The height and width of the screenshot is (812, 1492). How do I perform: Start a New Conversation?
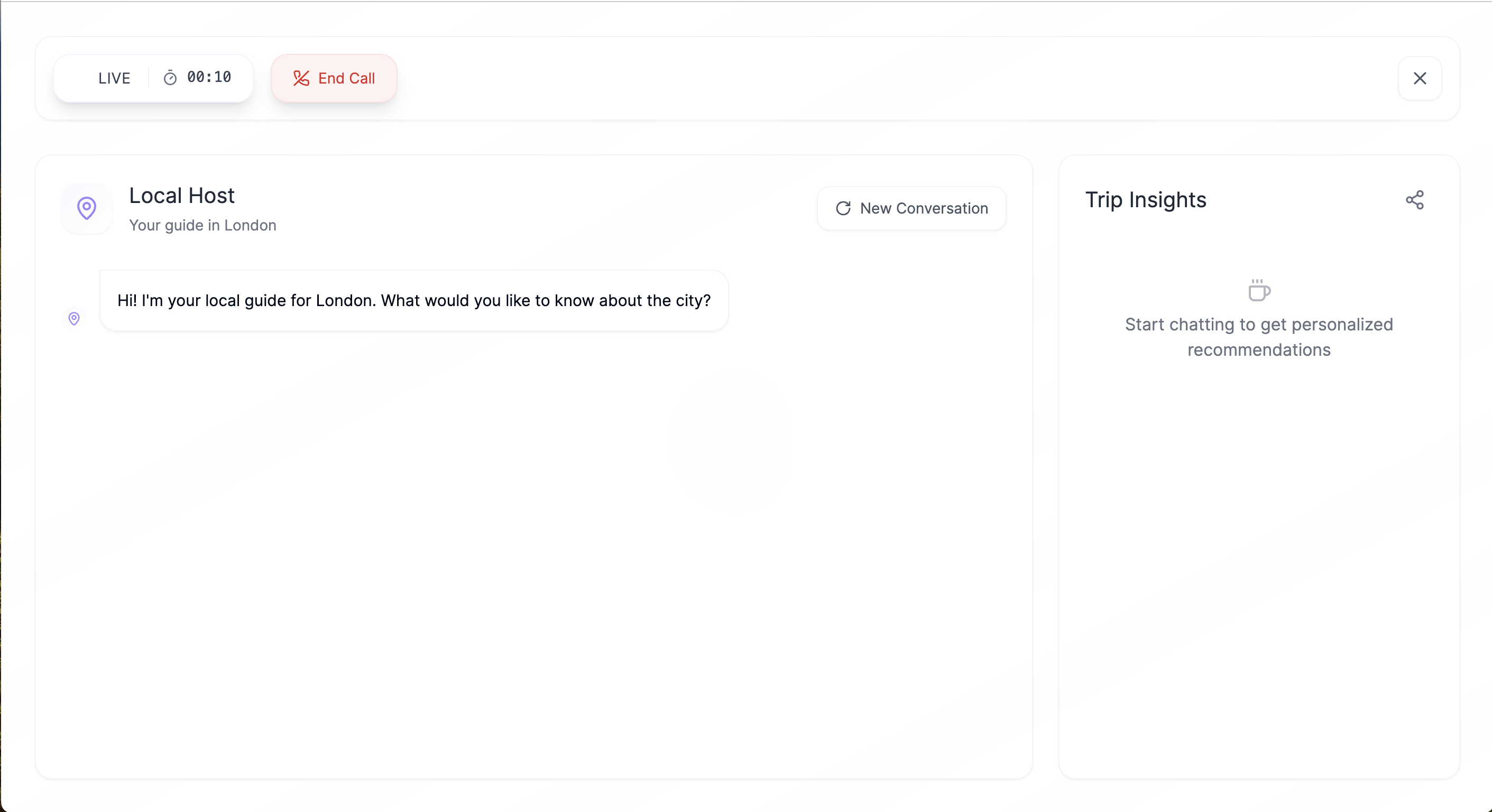[x=911, y=208]
